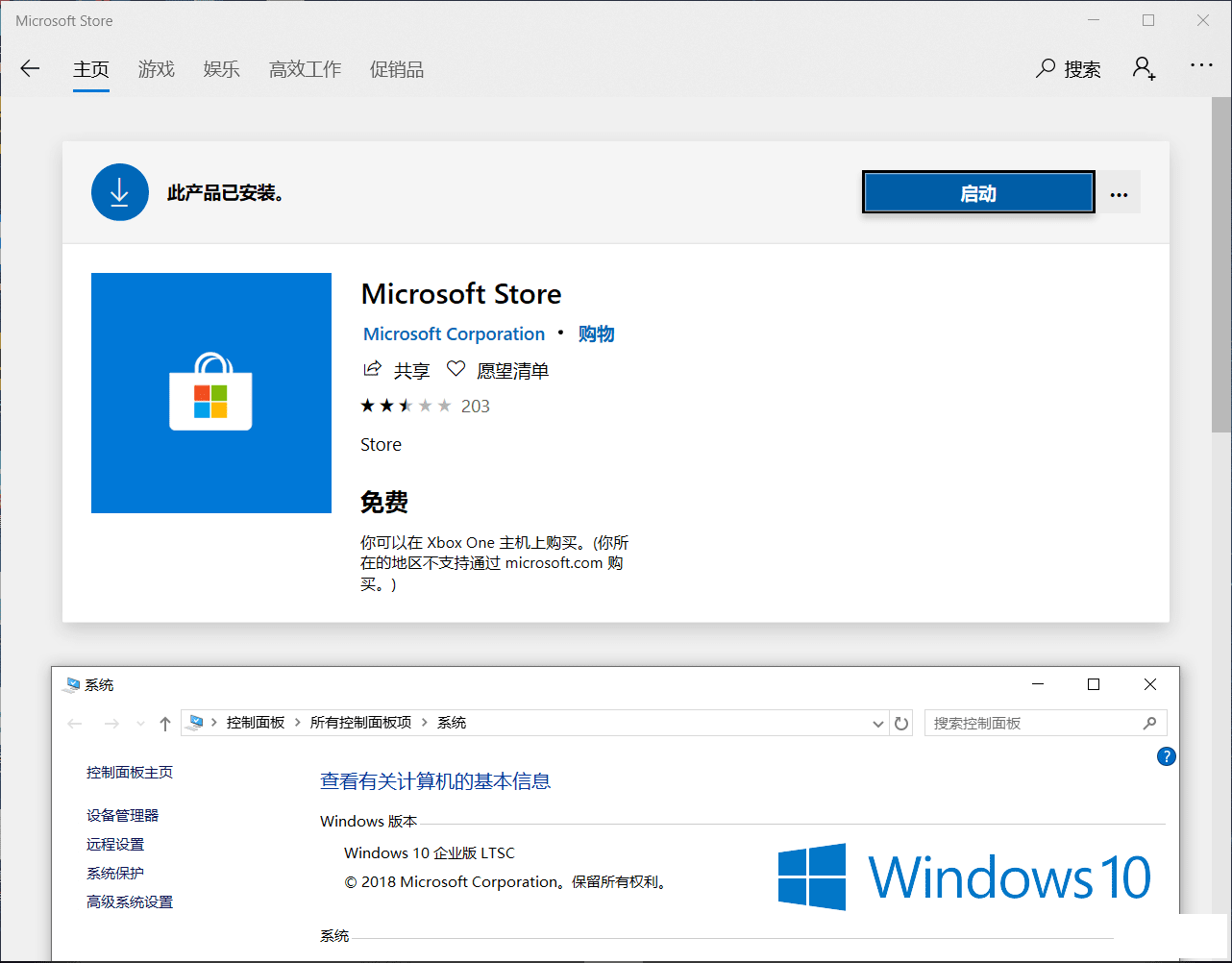The width and height of the screenshot is (1232, 963).
Task: Click the star rating of the app
Action: (x=406, y=406)
